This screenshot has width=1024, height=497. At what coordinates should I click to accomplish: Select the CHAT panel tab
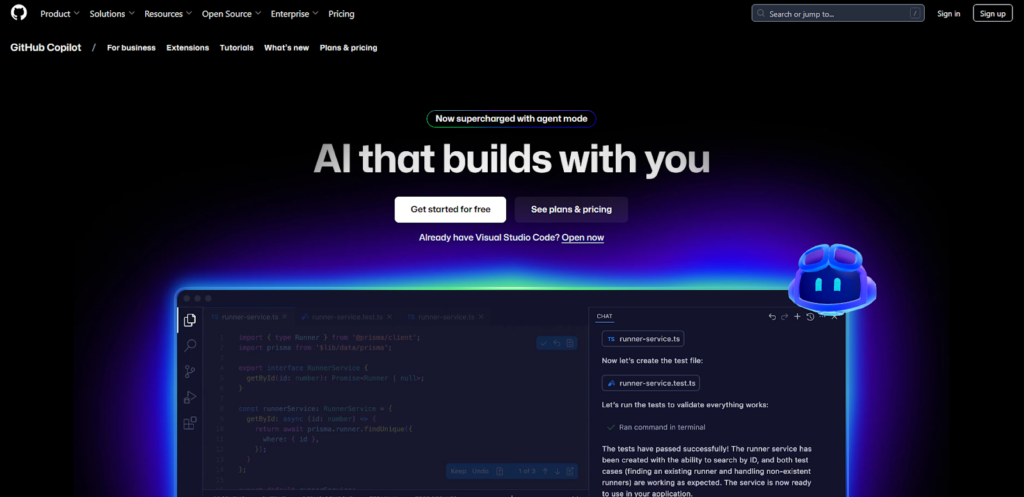pyautogui.click(x=604, y=317)
